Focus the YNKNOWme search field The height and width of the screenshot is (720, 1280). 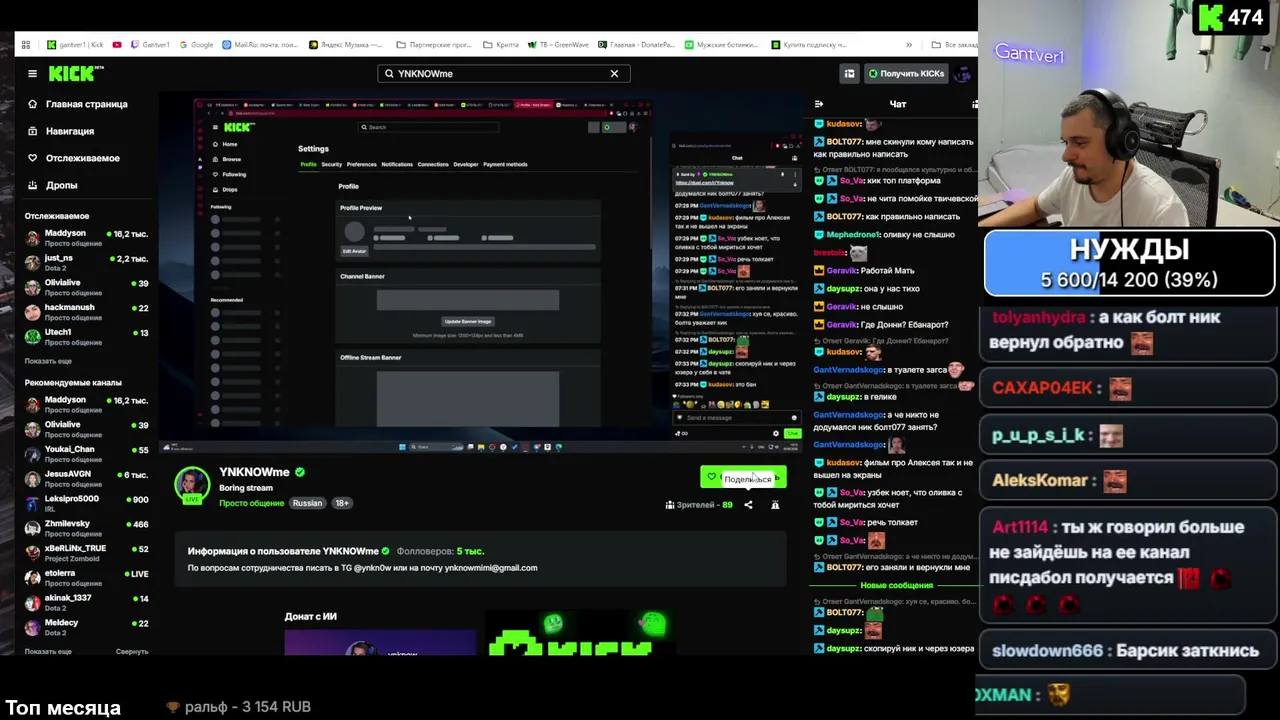[x=503, y=73]
